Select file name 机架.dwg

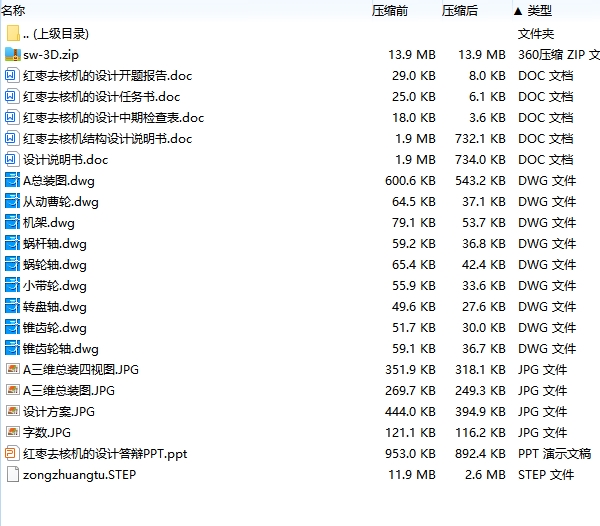click(x=49, y=223)
